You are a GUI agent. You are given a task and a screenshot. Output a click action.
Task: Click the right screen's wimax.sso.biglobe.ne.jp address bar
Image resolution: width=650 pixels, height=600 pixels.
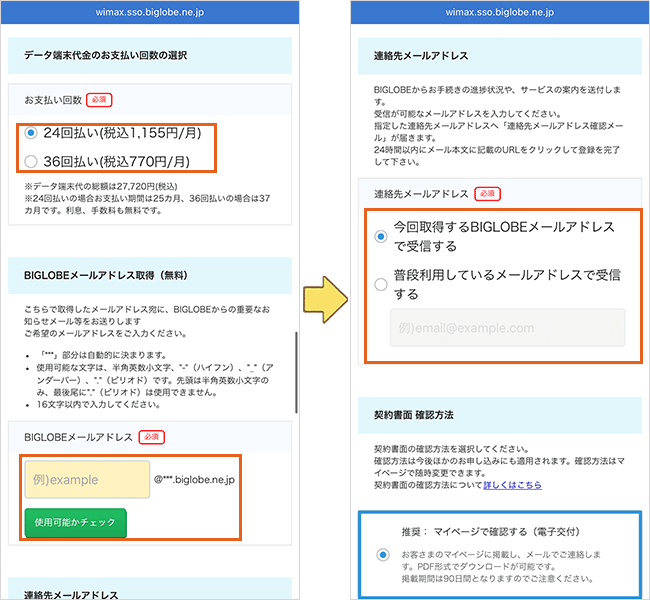coord(500,12)
